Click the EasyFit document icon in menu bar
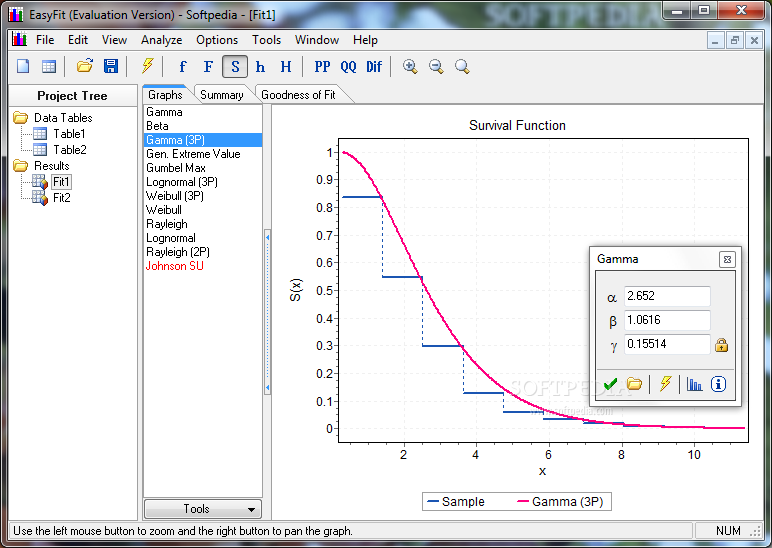 (x=19, y=39)
